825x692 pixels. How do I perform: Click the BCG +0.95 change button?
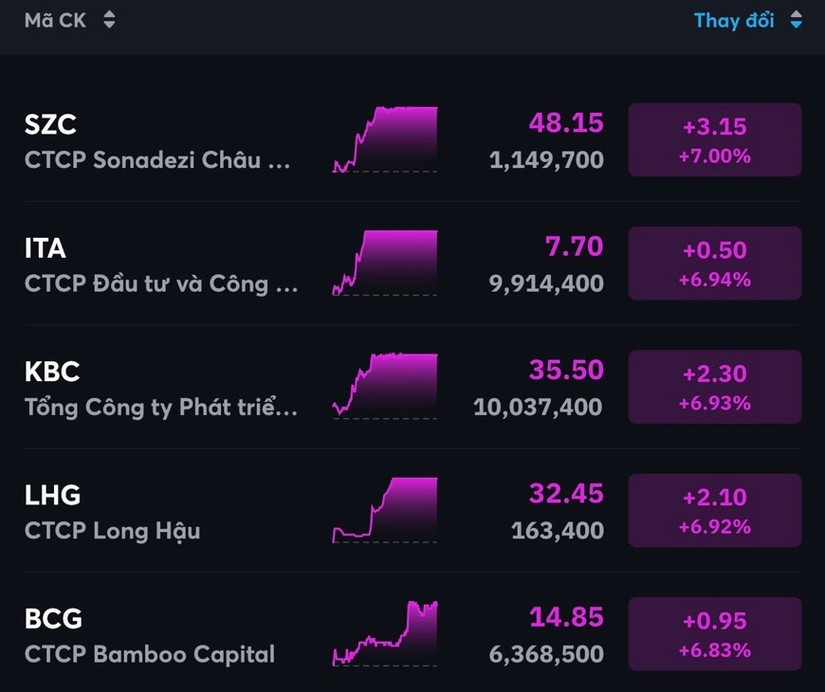pos(715,634)
